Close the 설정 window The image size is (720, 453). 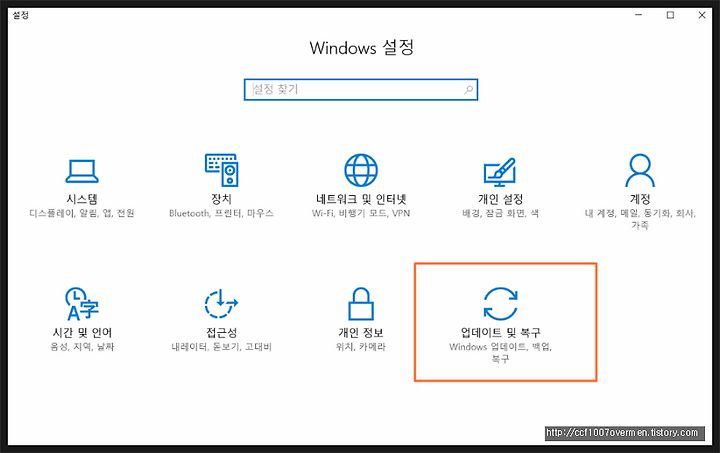[702, 15]
